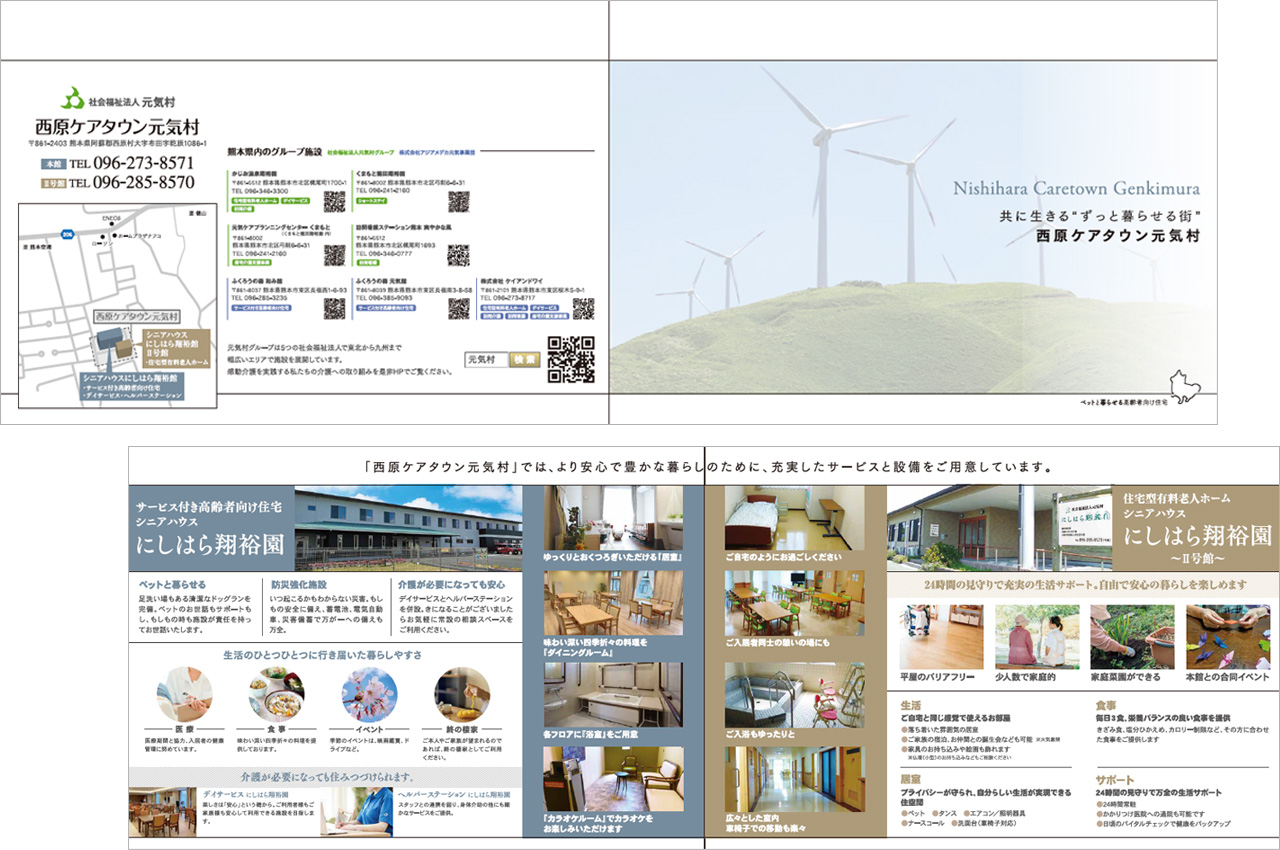Click the green 元気村 logo mark
The image size is (1280, 850).
coord(74,99)
